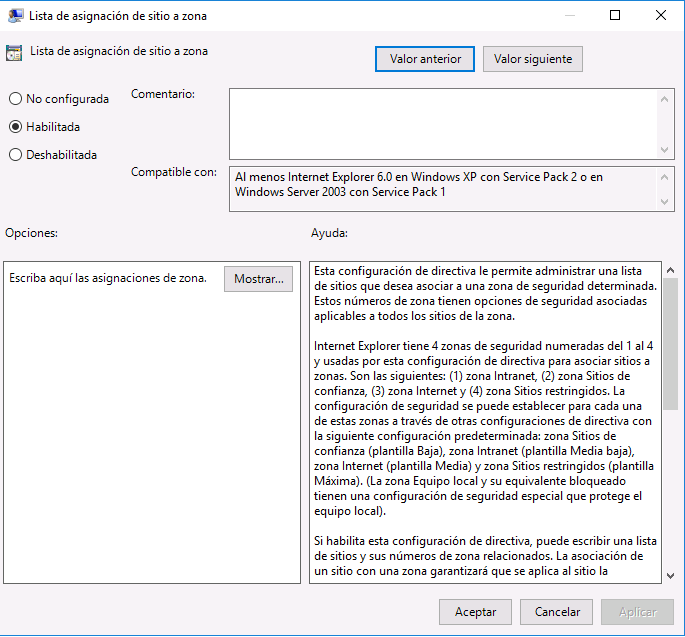Click the Aplicar button

(x=638, y=612)
